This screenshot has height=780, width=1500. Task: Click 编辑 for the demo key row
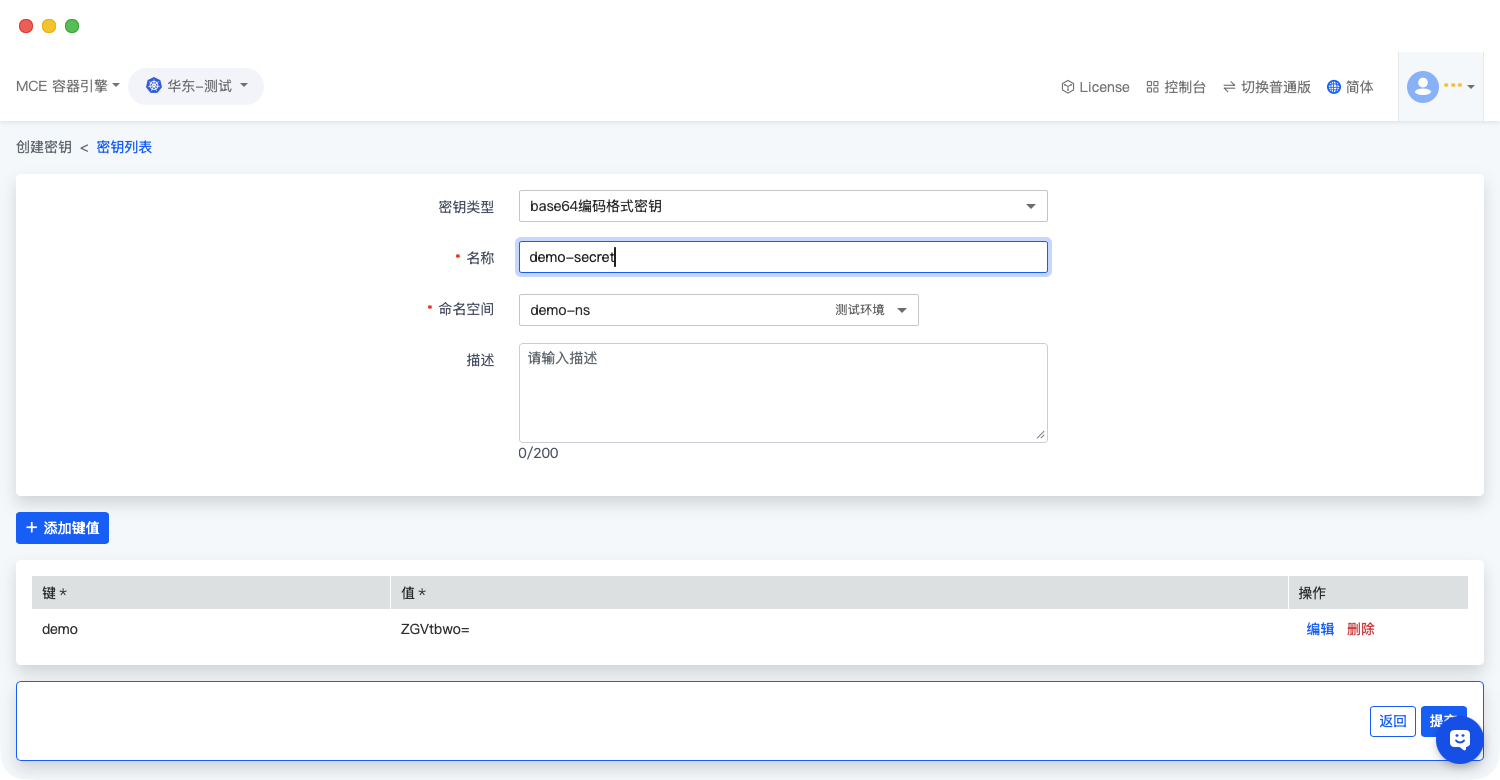click(x=1320, y=629)
